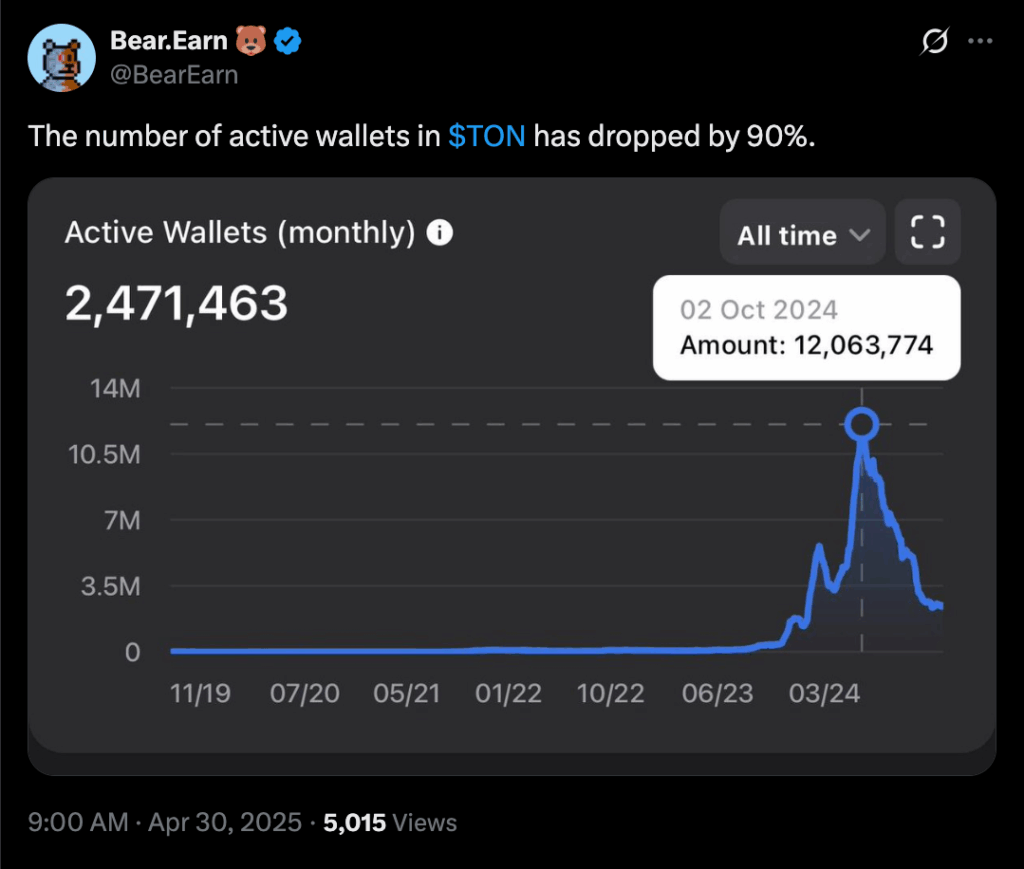Click the 5,015 Views count
Screen dimensions: 1024x869
[x=392, y=823]
